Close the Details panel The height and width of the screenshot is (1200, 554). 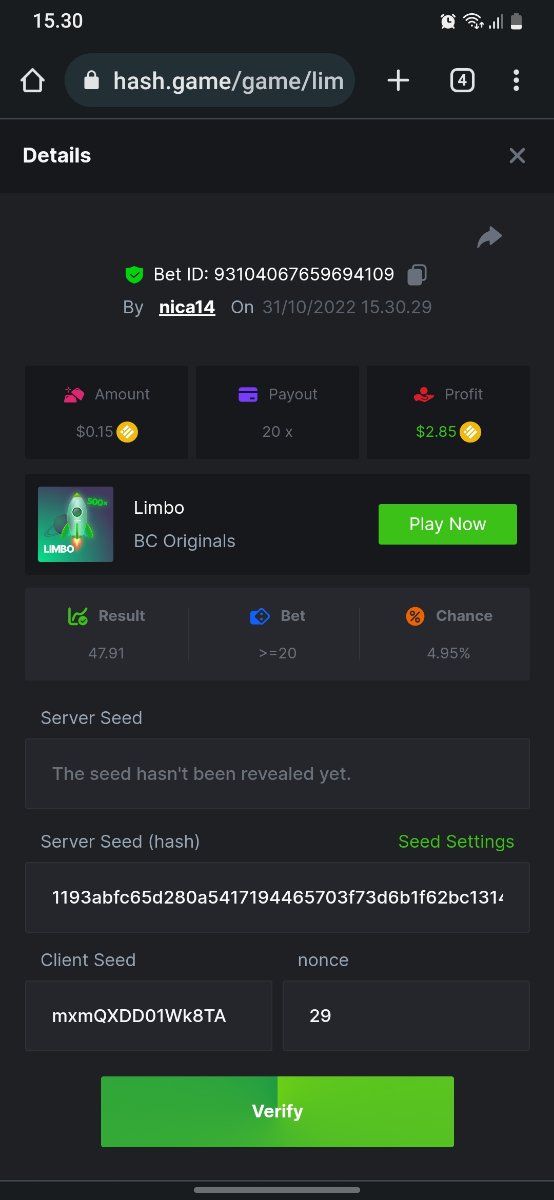517,155
